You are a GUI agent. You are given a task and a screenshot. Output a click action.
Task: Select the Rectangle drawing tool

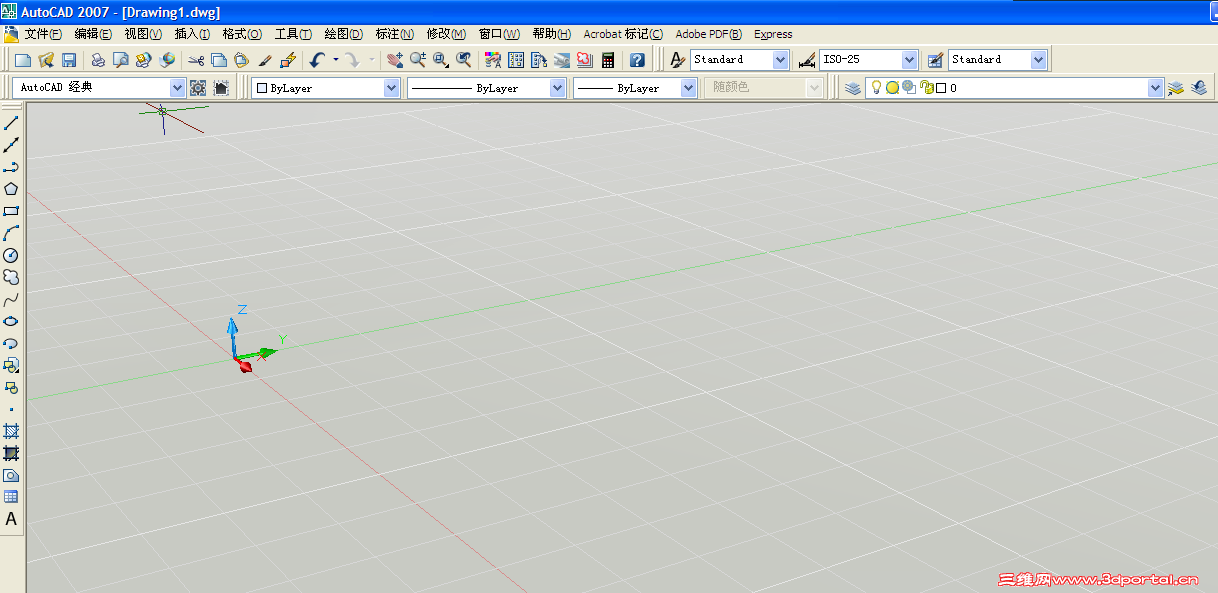(x=11, y=211)
